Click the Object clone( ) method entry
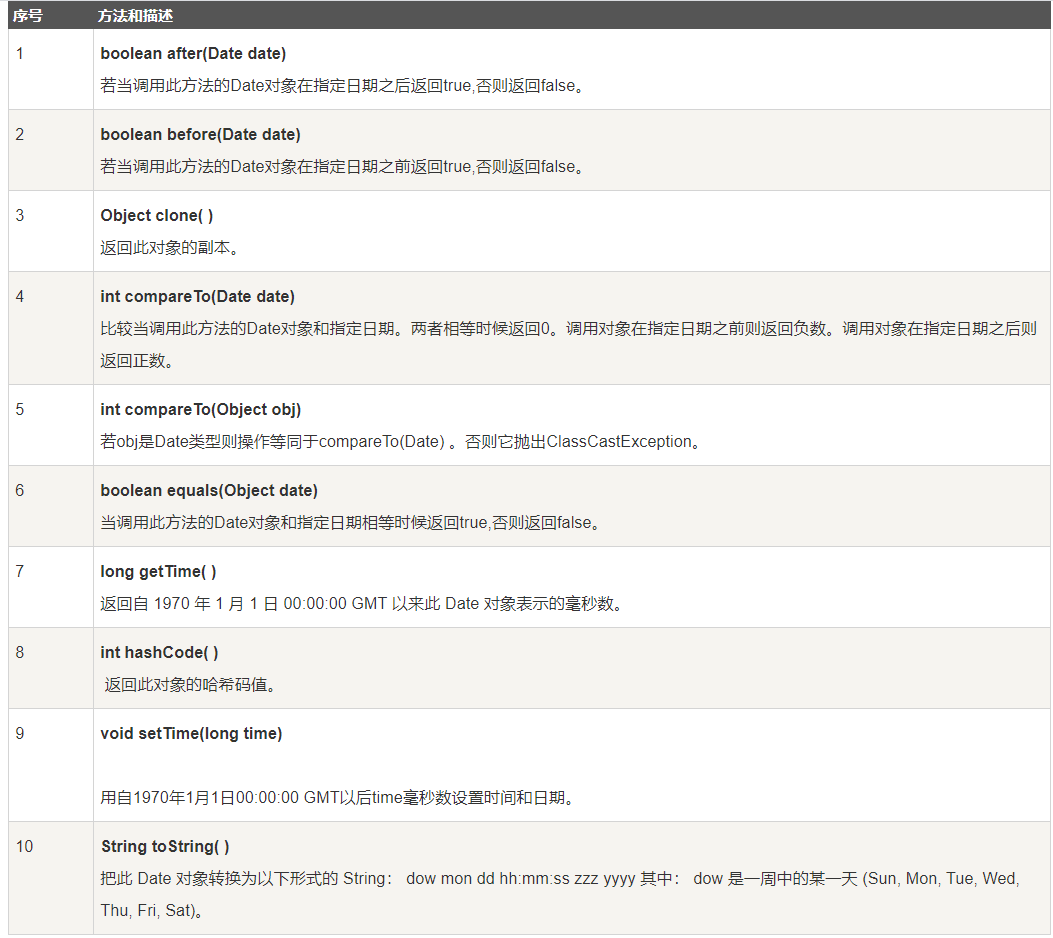 [155, 215]
